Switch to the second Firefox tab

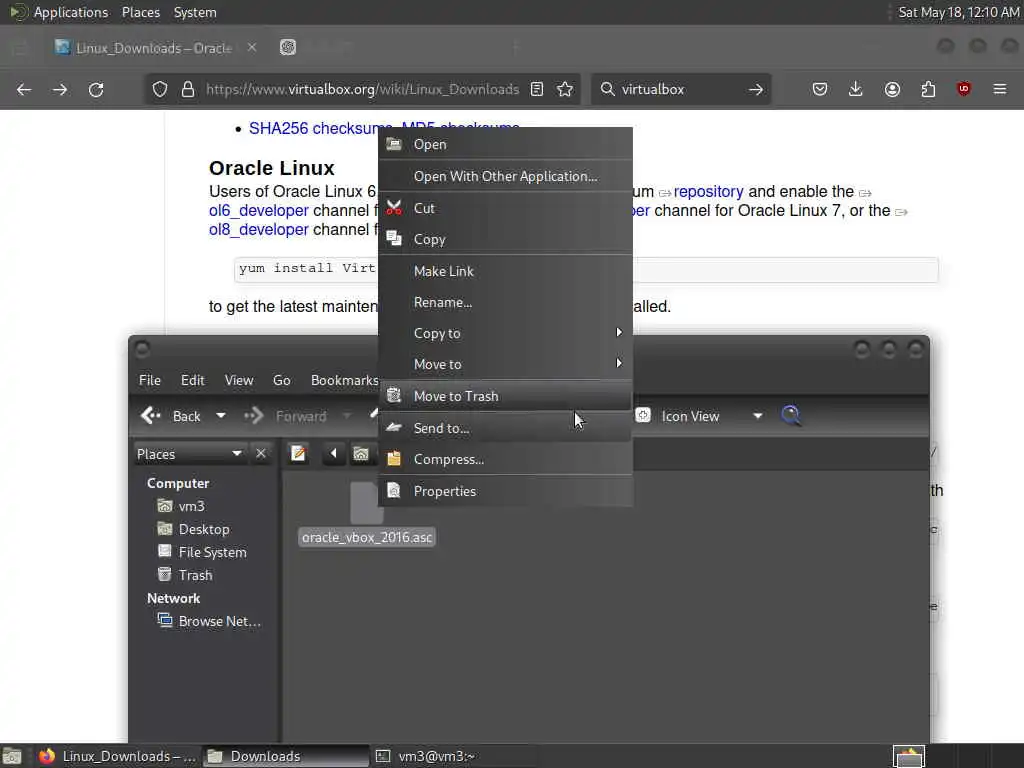click(x=288, y=48)
